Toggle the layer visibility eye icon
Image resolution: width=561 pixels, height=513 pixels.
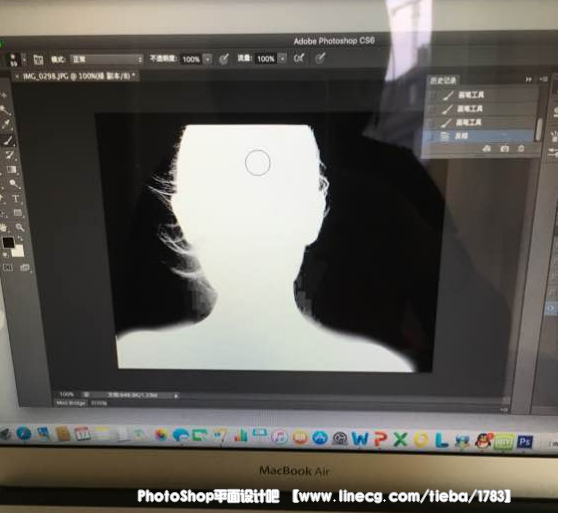[551, 308]
